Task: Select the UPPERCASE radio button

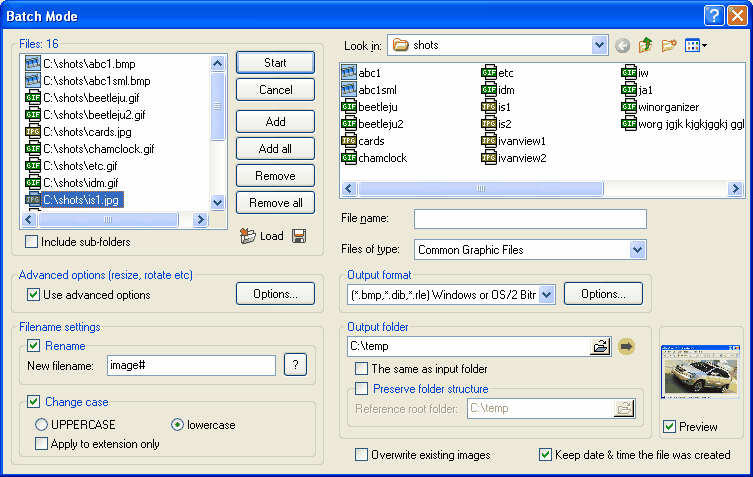Action: click(42, 425)
